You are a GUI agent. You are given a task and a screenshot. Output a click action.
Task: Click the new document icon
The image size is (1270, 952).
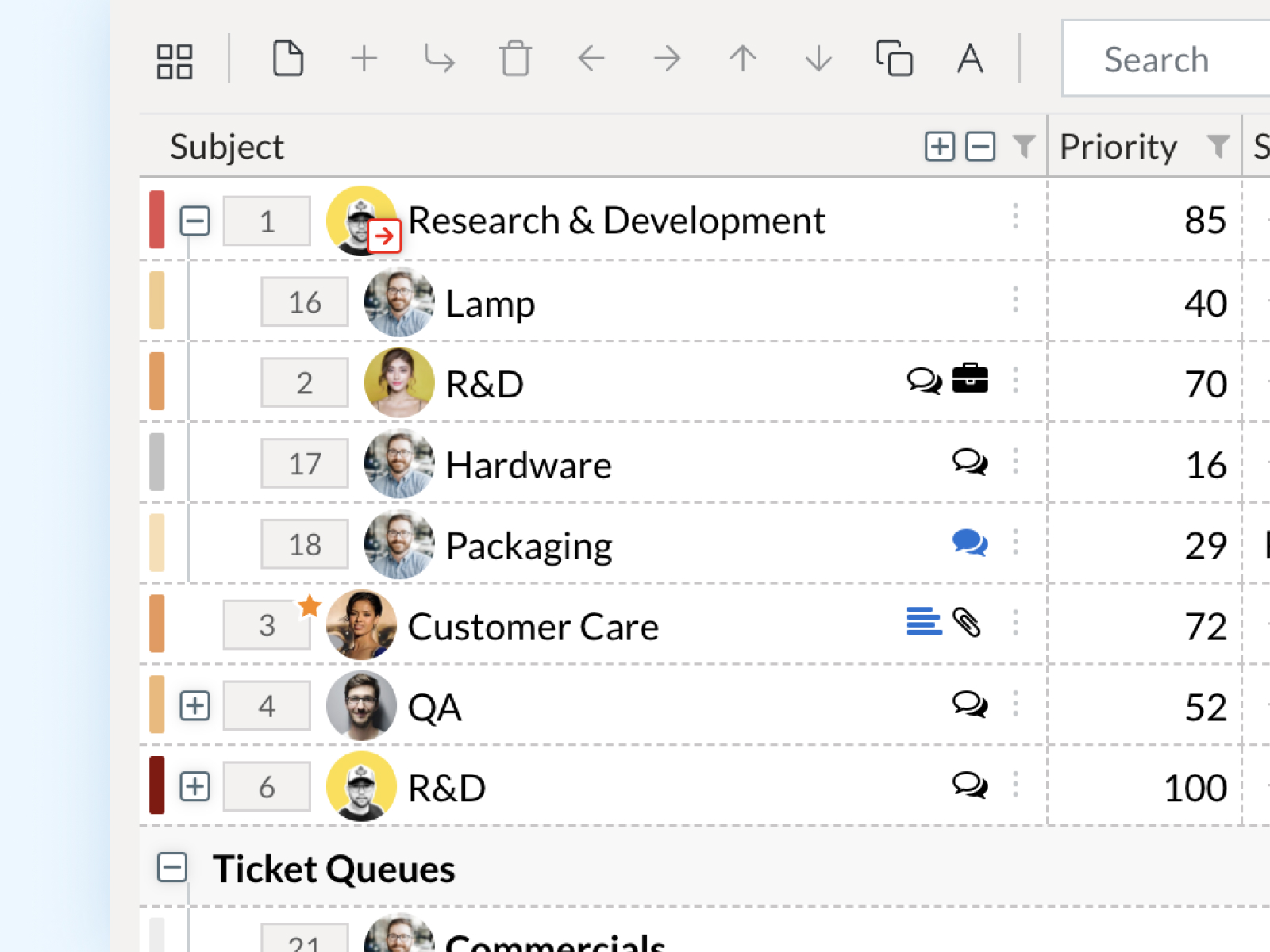[x=287, y=59]
